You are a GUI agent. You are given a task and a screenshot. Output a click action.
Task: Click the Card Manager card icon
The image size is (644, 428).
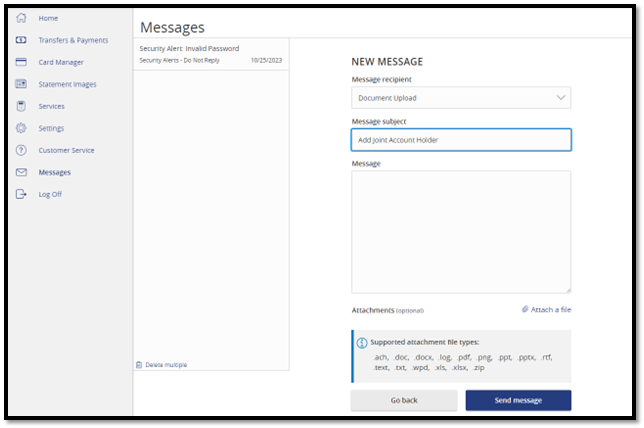(20, 62)
